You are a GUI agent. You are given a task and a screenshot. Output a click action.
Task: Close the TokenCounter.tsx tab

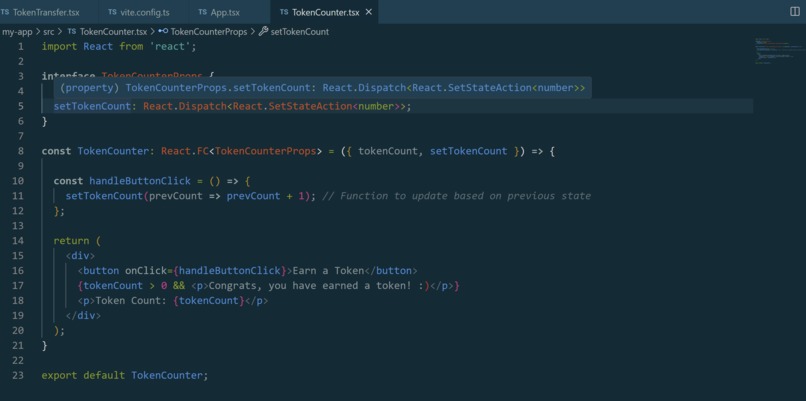(x=368, y=12)
